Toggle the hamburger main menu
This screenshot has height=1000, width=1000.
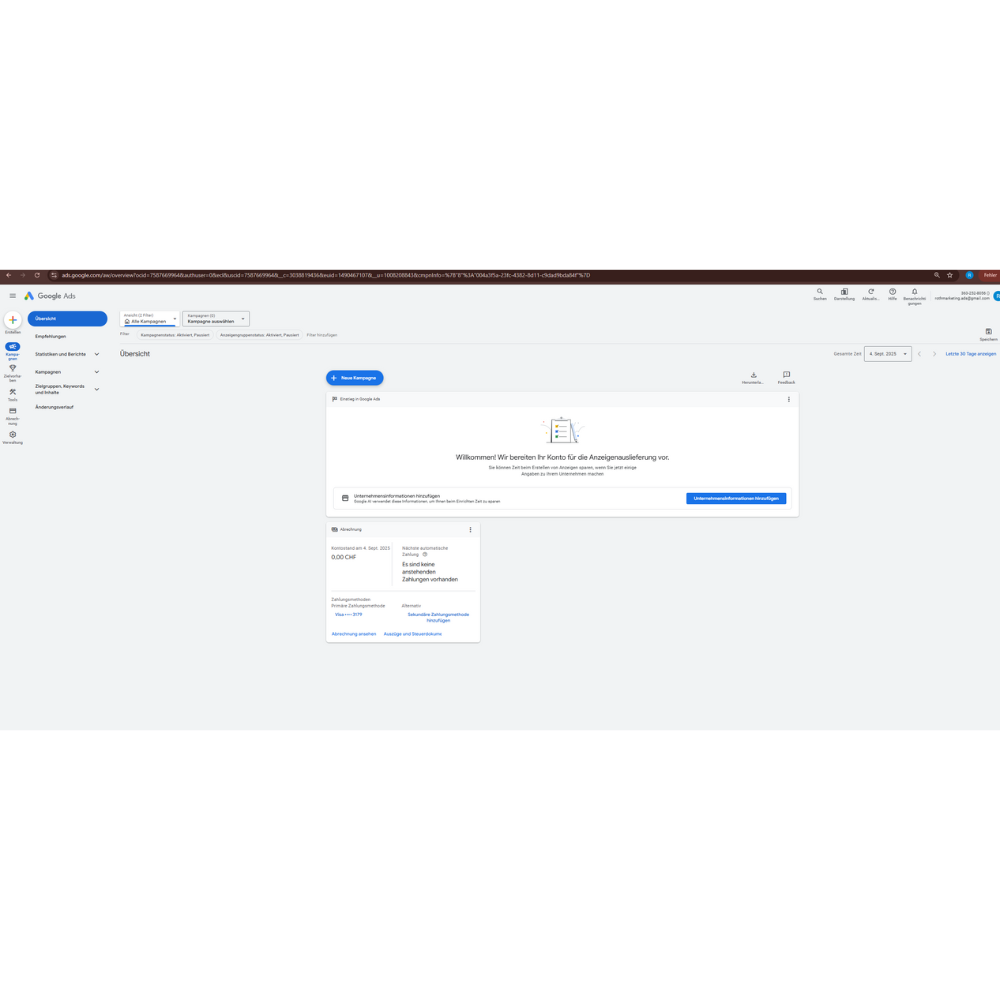[x=13, y=296]
